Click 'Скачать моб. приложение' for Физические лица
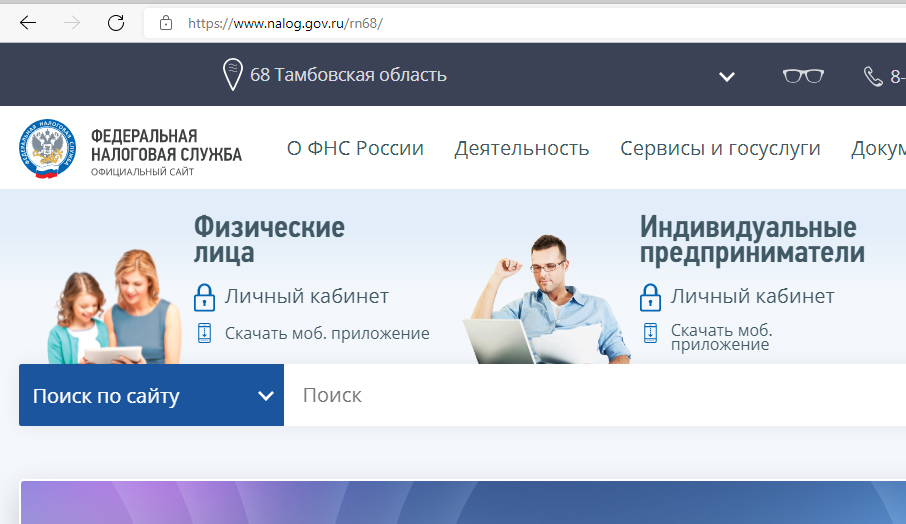The width and height of the screenshot is (906, 524). click(x=327, y=333)
